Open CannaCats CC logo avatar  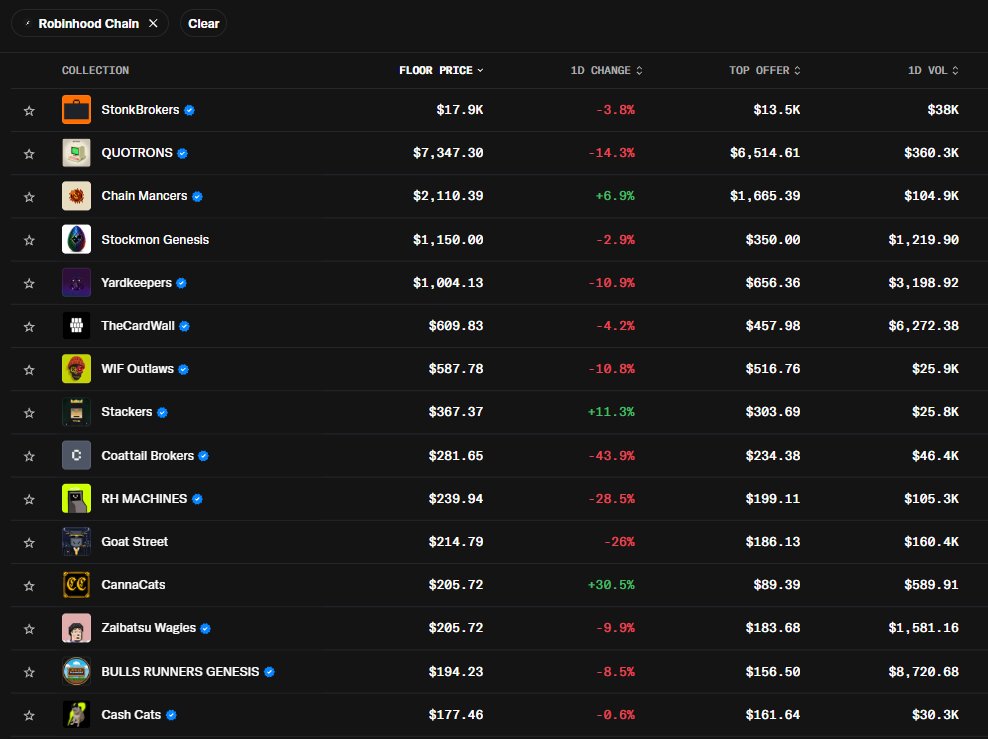pyautogui.click(x=76, y=585)
